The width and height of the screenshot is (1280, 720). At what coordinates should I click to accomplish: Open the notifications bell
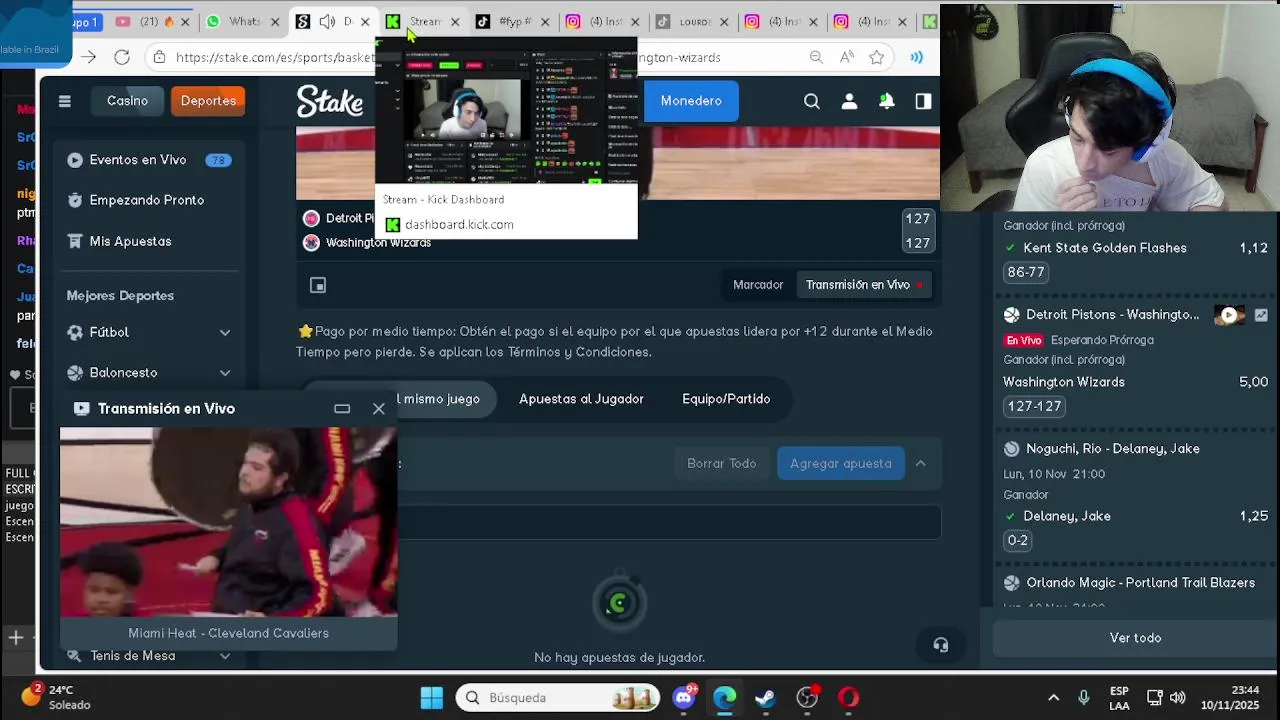click(x=886, y=101)
